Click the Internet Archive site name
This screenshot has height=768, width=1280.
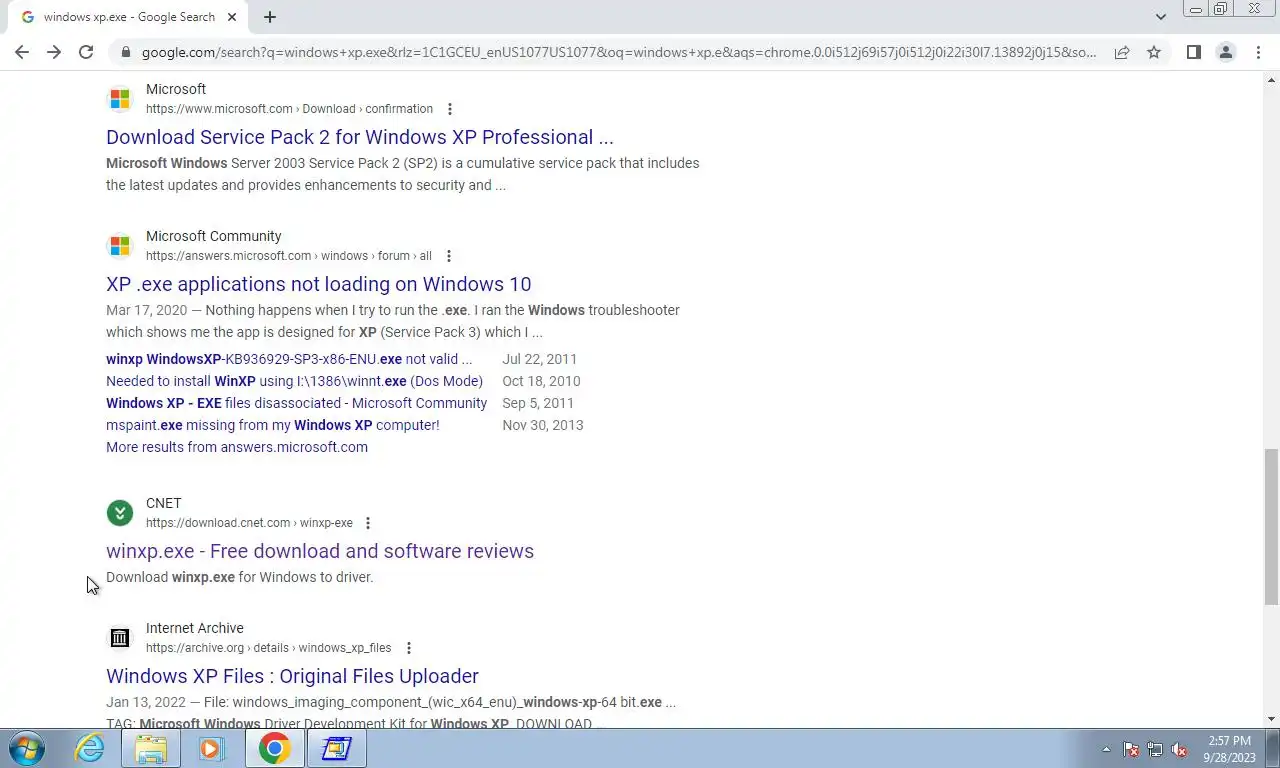coord(195,628)
